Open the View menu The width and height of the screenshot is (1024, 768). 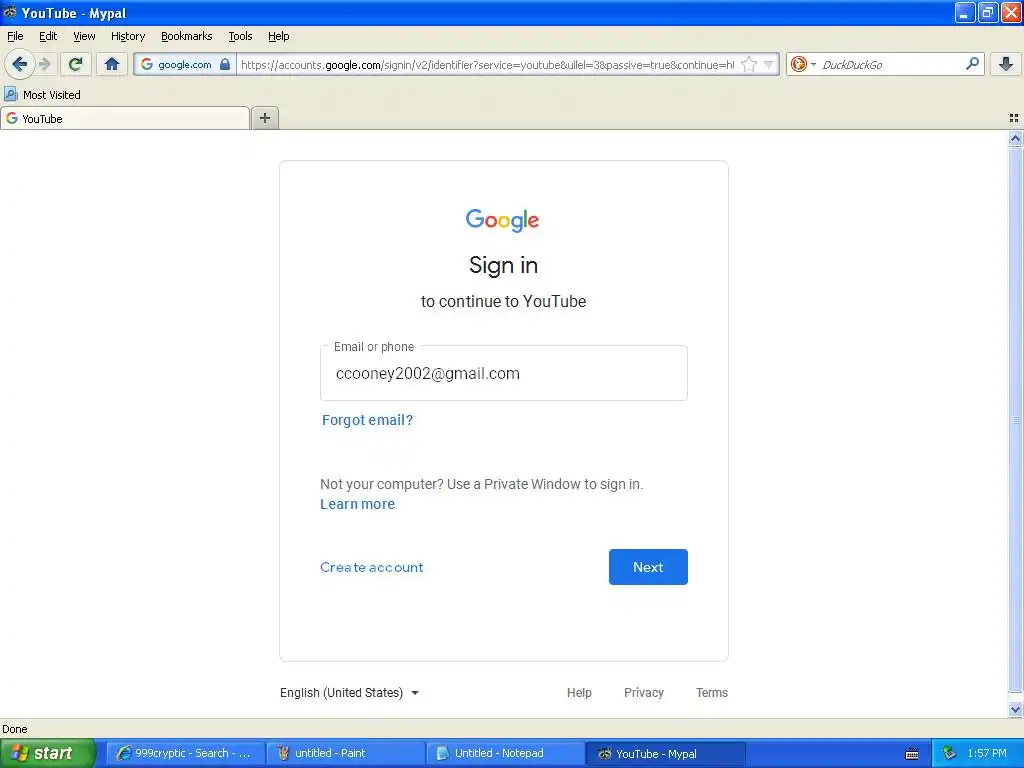pyautogui.click(x=84, y=36)
